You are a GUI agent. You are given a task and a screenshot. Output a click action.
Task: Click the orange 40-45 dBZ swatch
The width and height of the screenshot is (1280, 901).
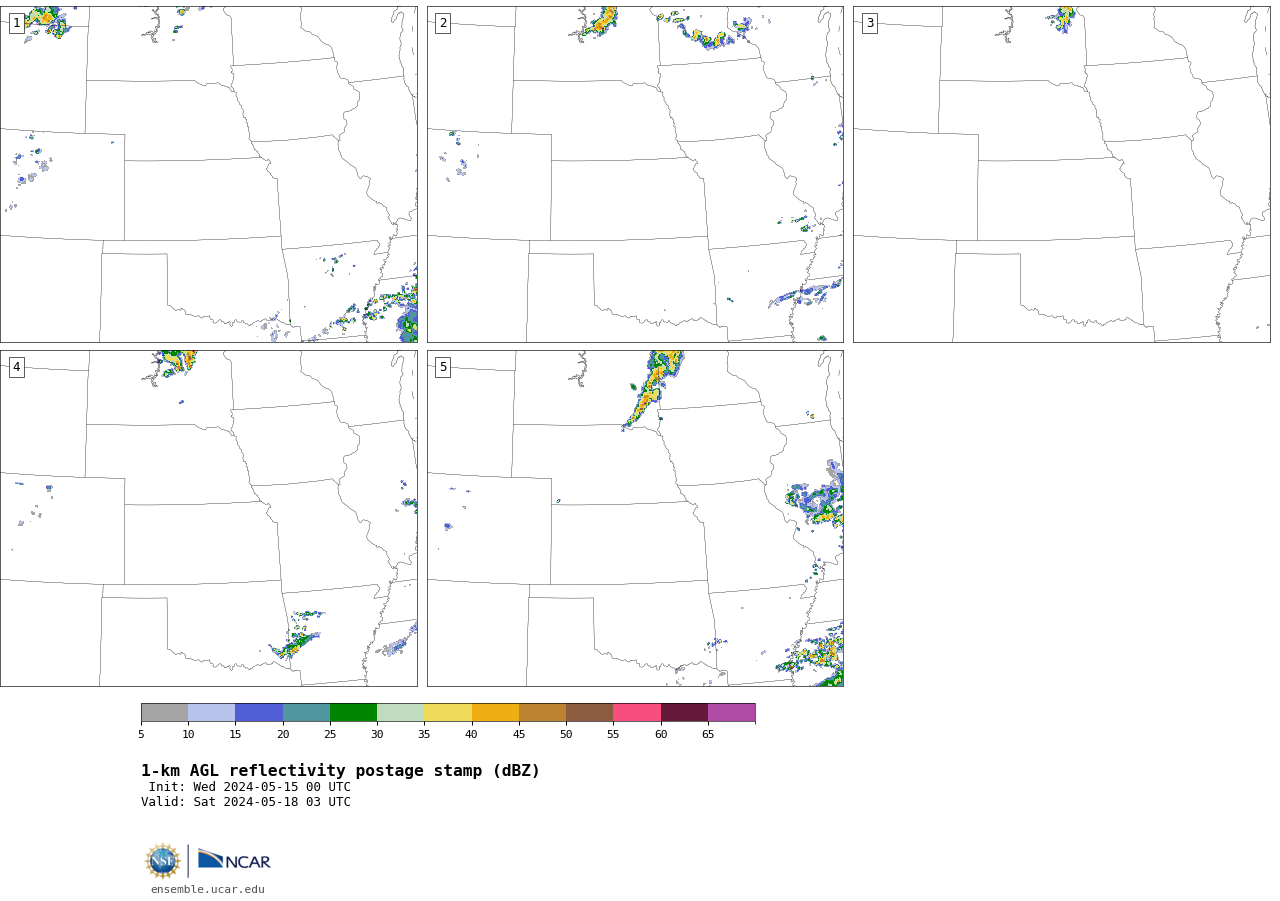[x=495, y=712]
